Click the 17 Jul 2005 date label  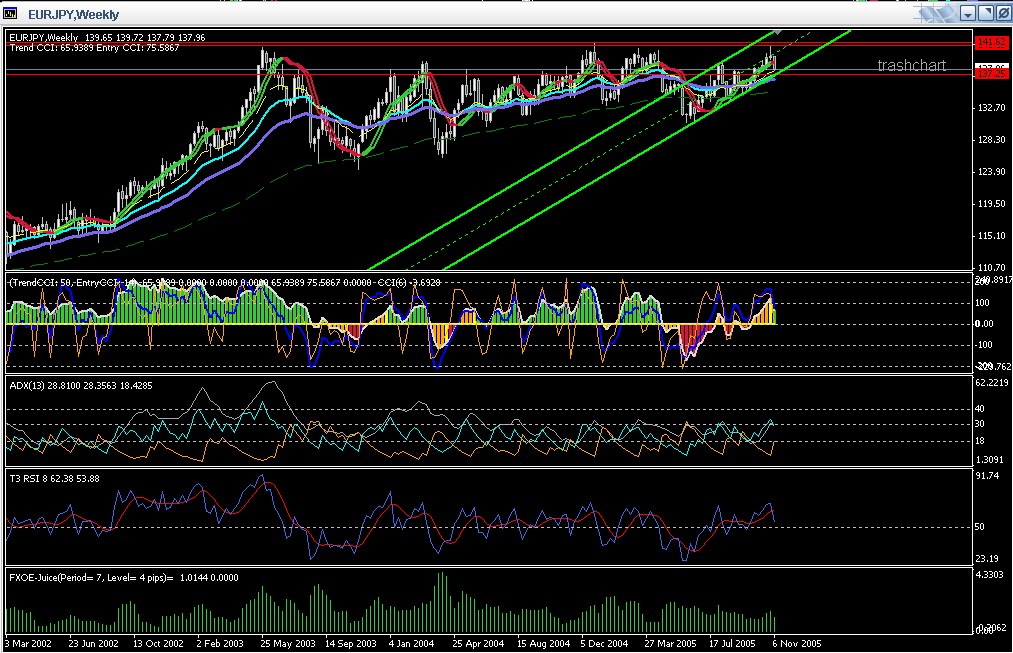pos(732,643)
